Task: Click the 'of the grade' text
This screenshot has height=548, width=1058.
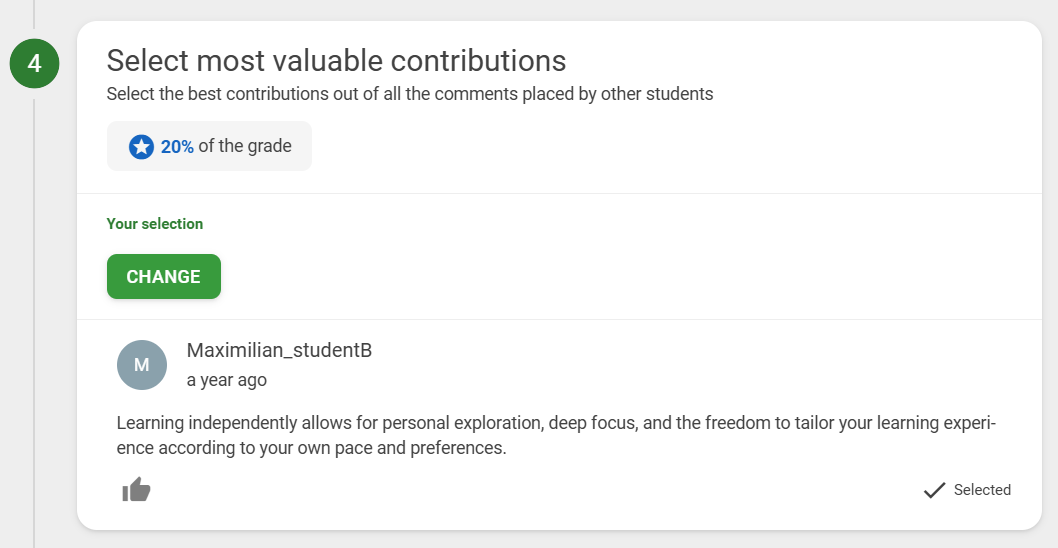Action: pyautogui.click(x=245, y=146)
